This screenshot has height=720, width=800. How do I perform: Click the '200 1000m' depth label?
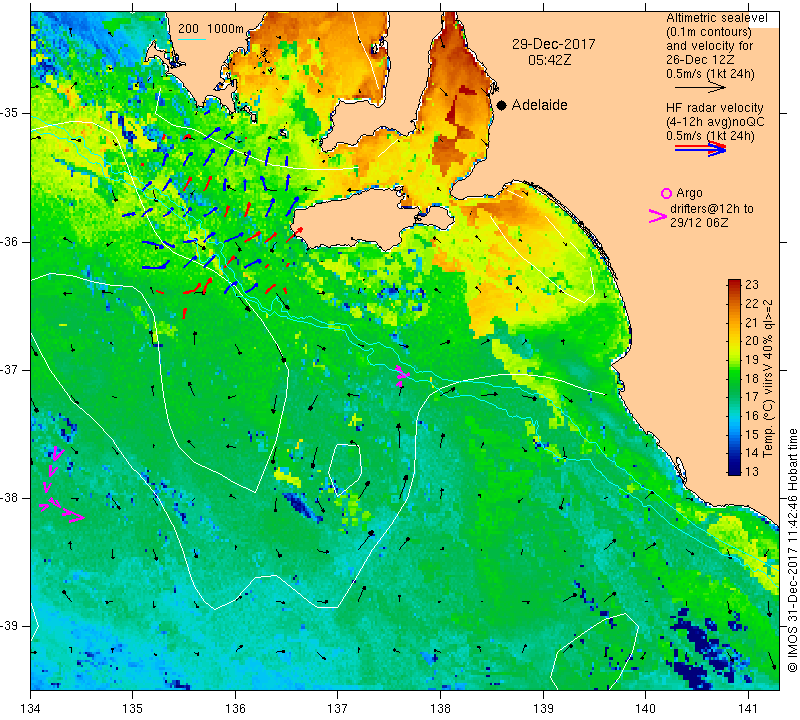coord(211,29)
